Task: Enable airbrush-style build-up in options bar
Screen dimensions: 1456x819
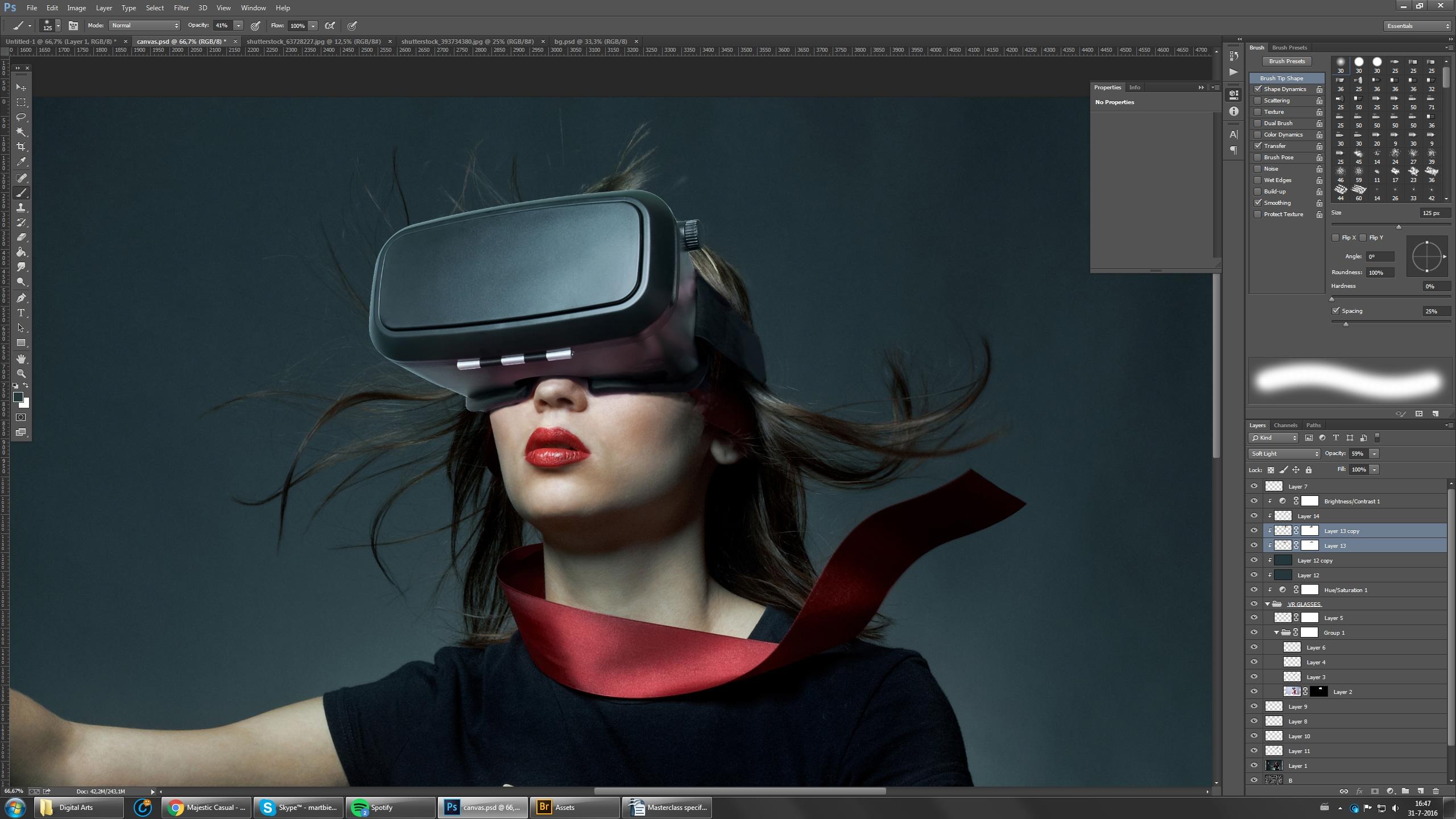Action: [x=330, y=26]
